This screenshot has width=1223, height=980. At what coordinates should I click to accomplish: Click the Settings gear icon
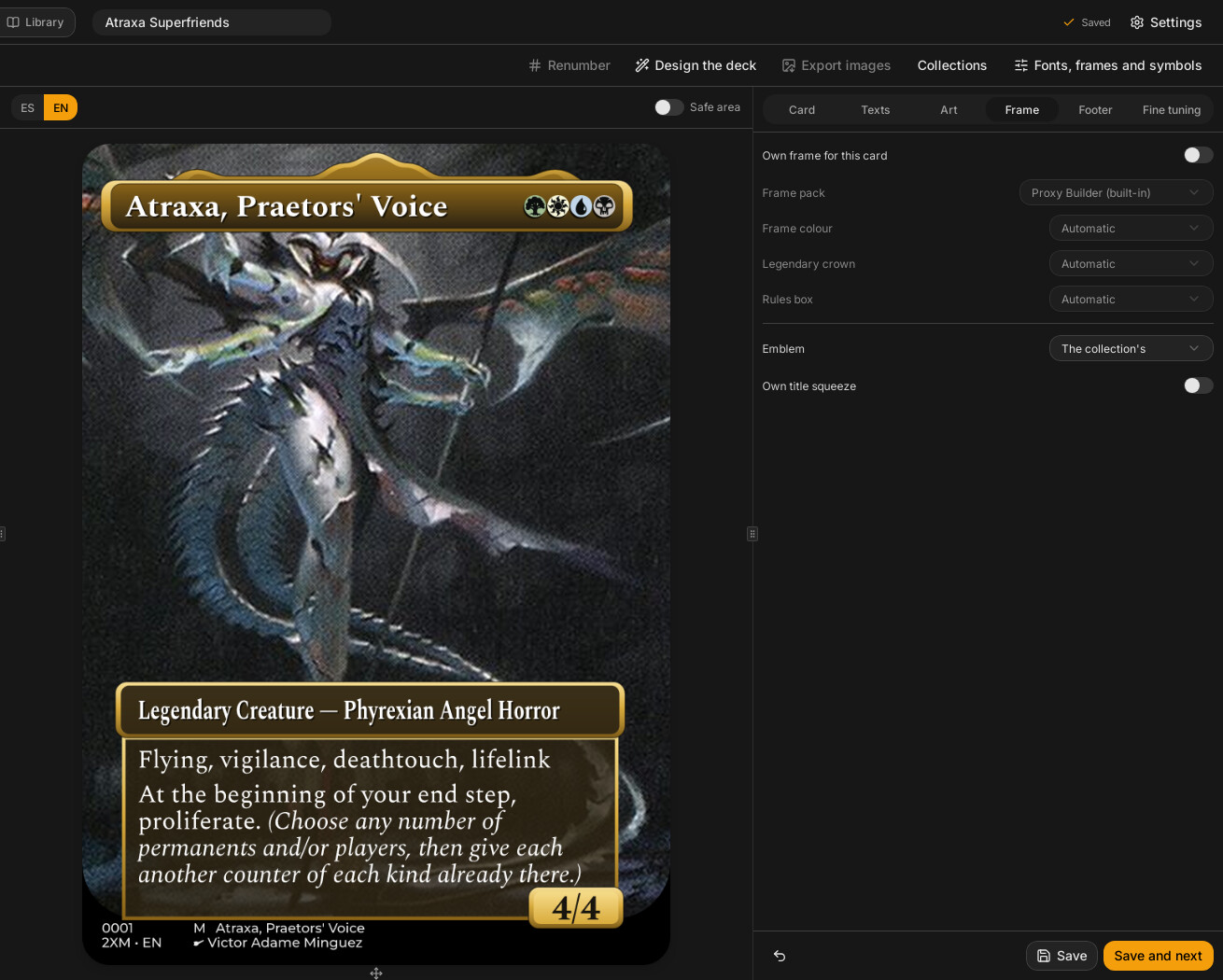[x=1136, y=22]
